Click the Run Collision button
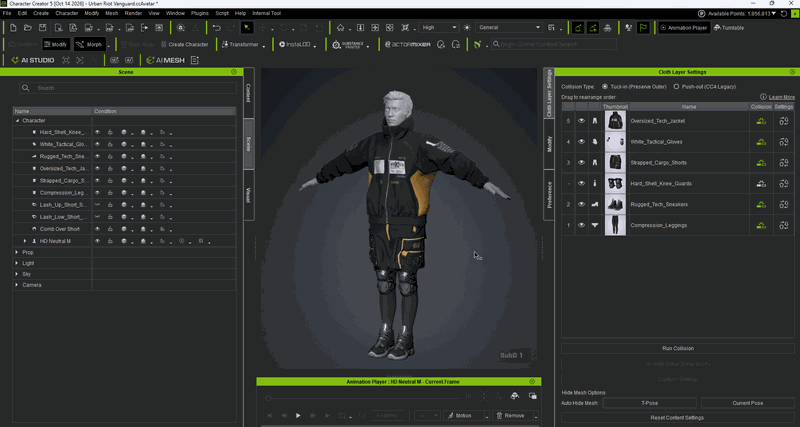The height and width of the screenshot is (427, 800). click(678, 348)
